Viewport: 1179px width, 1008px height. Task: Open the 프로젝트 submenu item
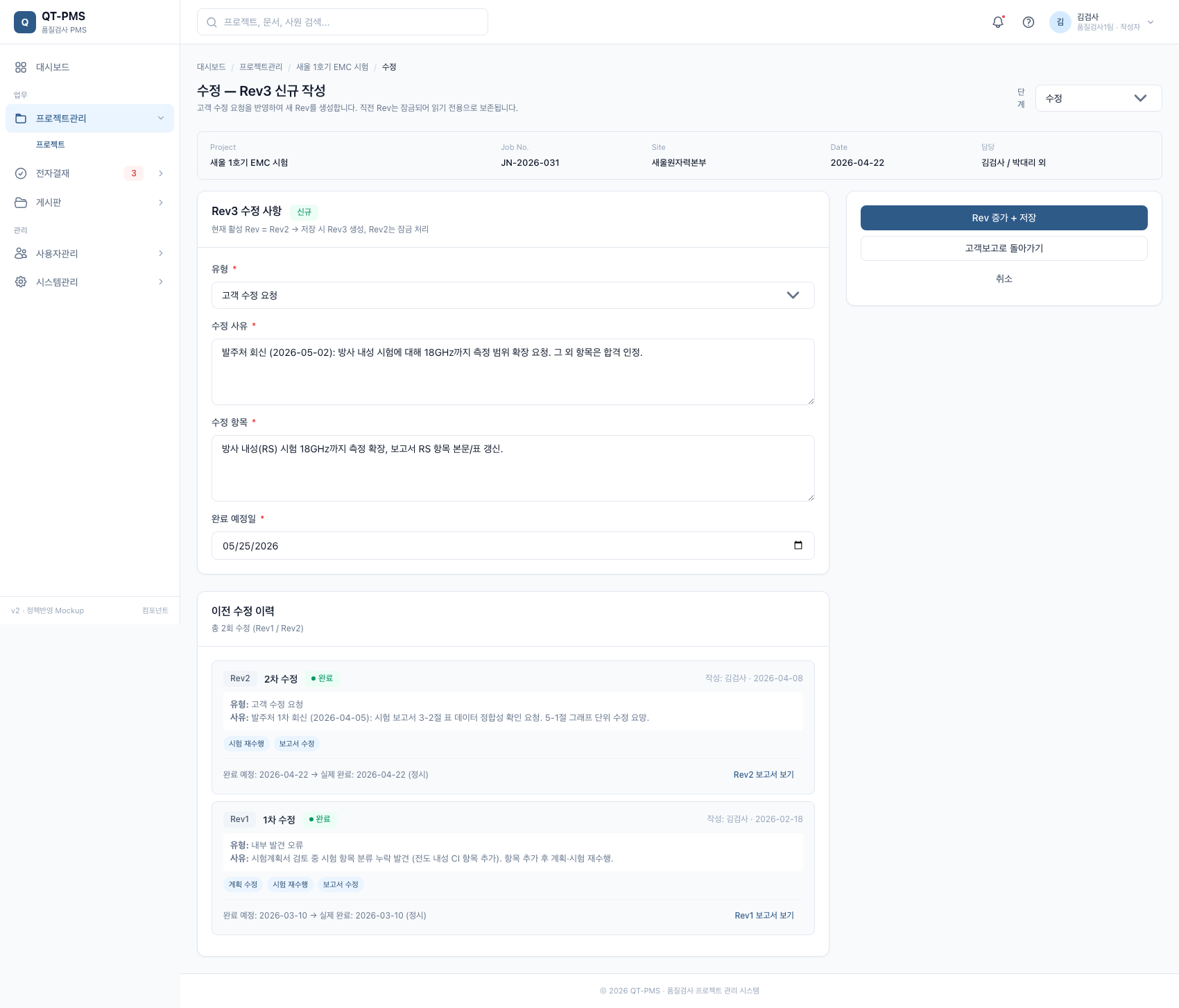pyautogui.click(x=51, y=144)
